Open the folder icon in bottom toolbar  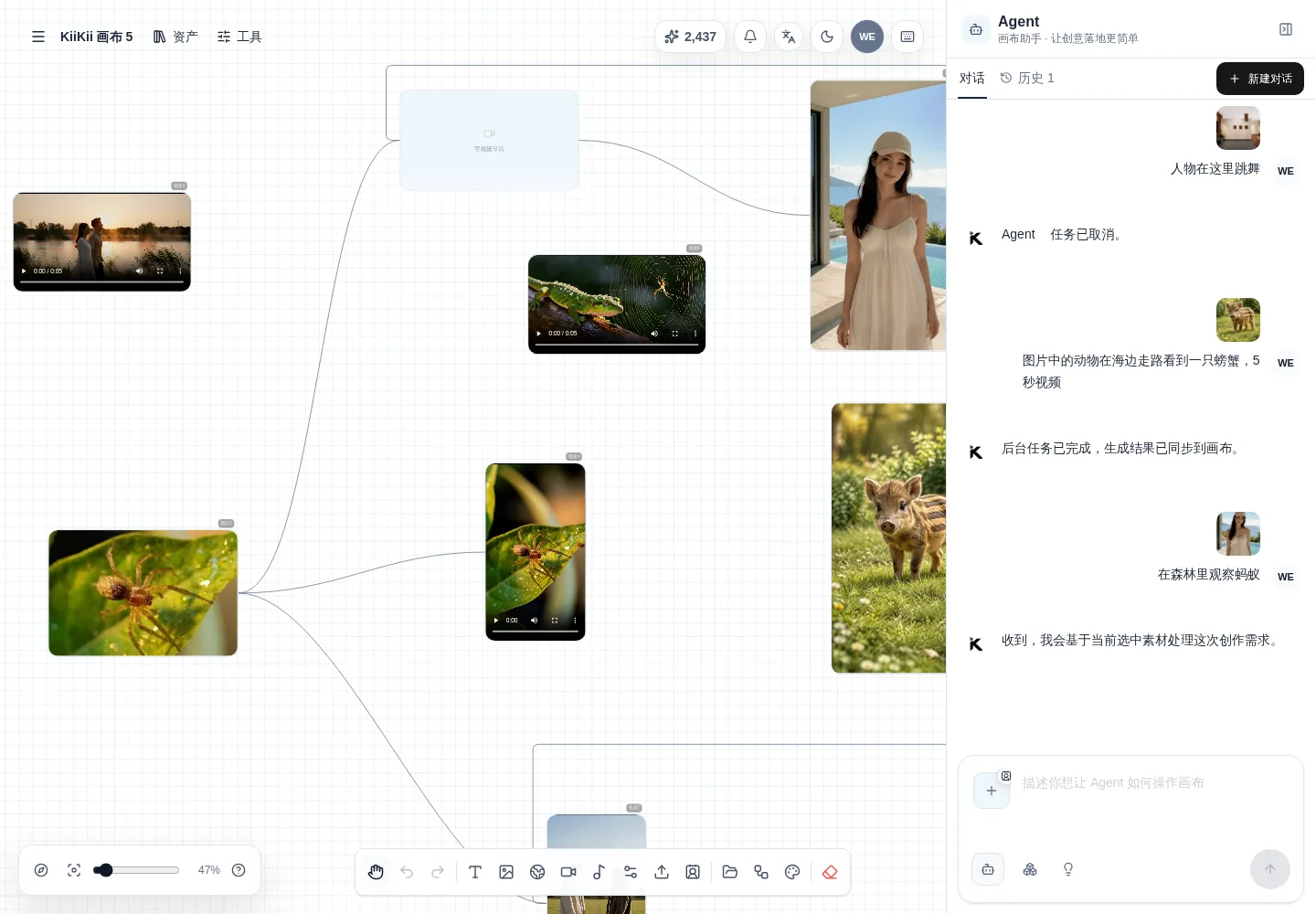(x=730, y=872)
